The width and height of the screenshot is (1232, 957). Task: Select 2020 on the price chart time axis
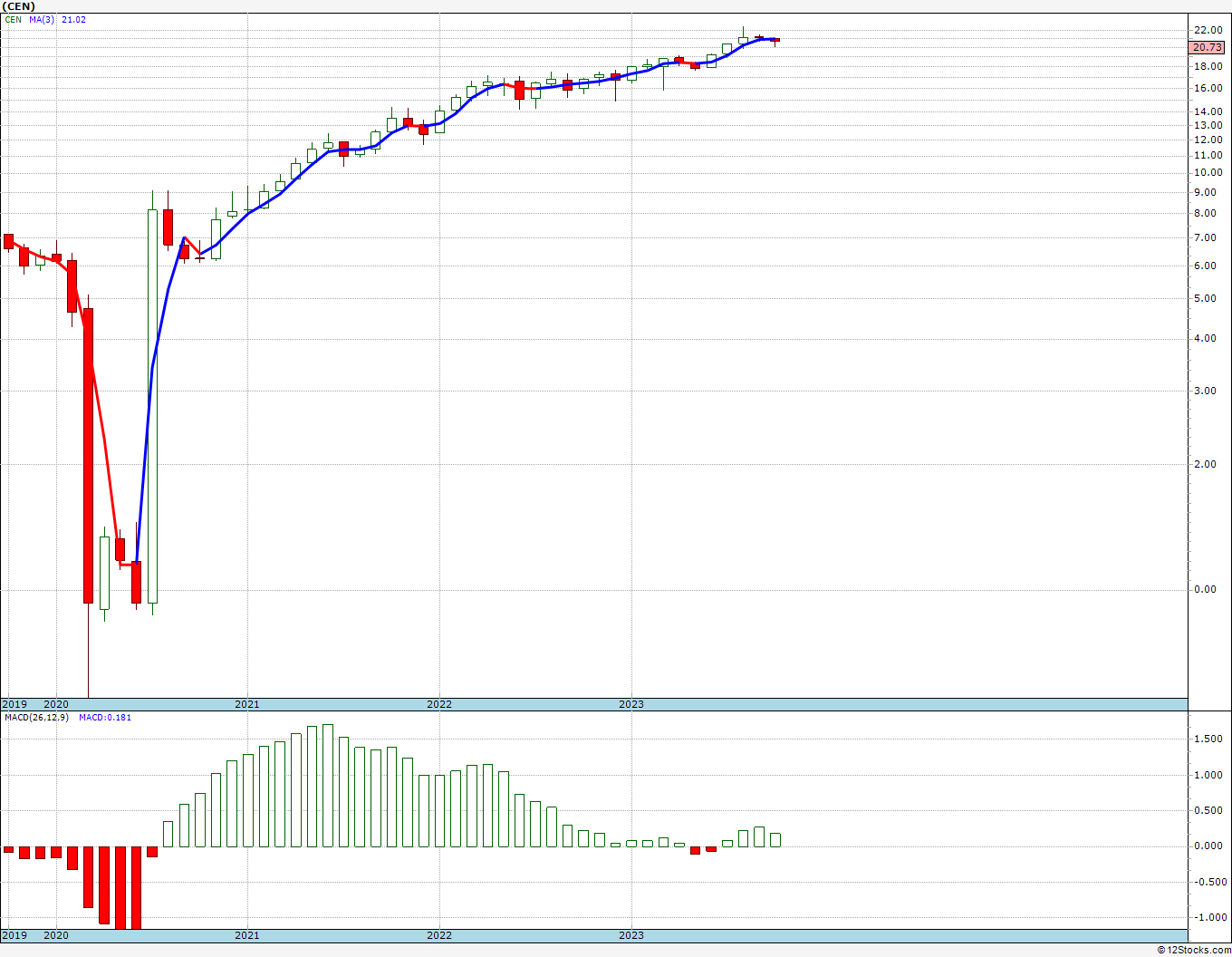[x=56, y=704]
